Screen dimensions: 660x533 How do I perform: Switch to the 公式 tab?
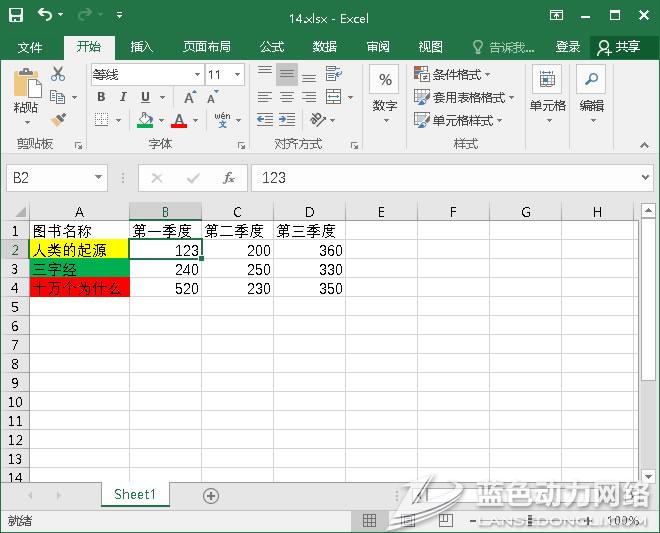(x=272, y=47)
